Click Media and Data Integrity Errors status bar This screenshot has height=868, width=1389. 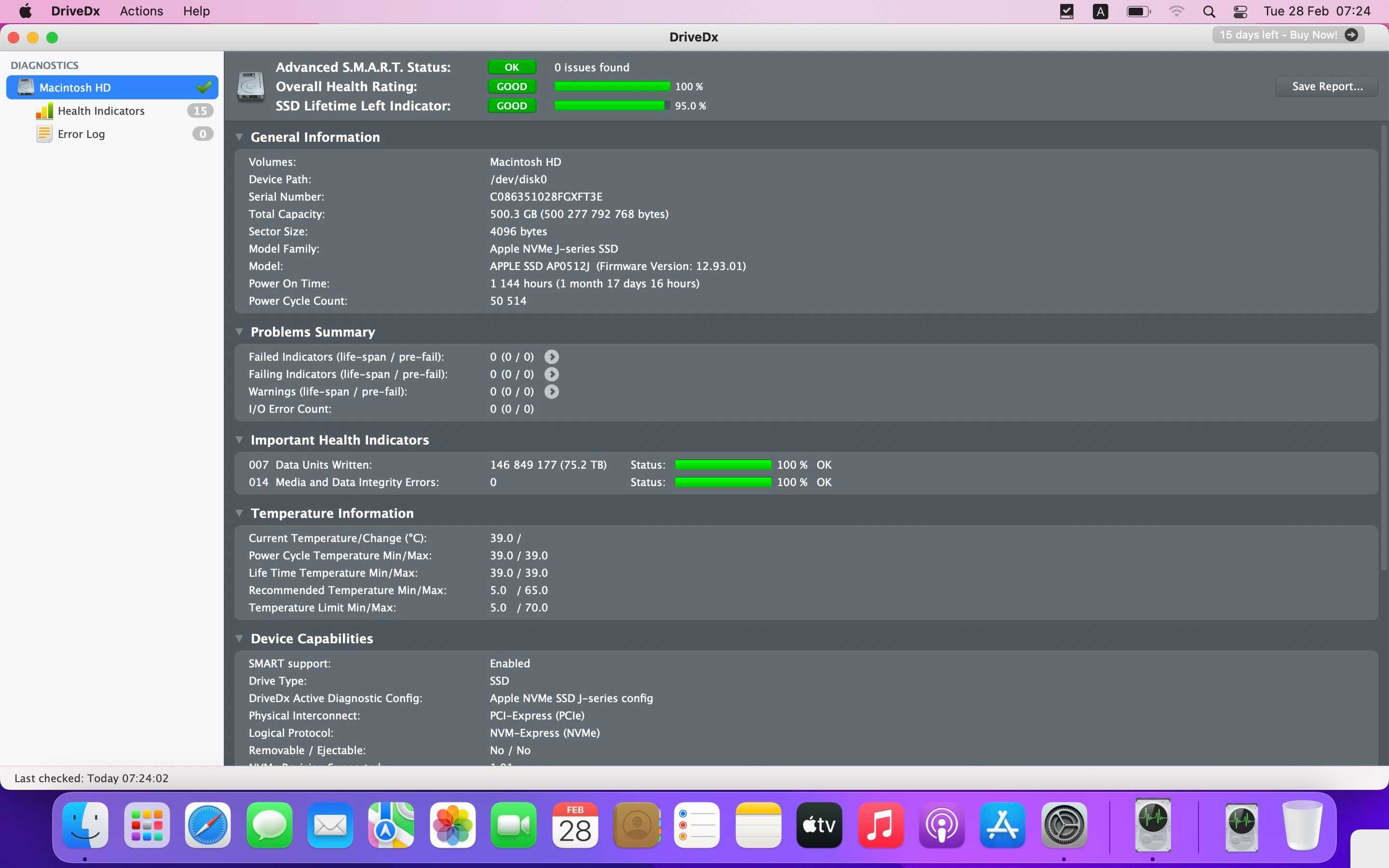tap(723, 482)
